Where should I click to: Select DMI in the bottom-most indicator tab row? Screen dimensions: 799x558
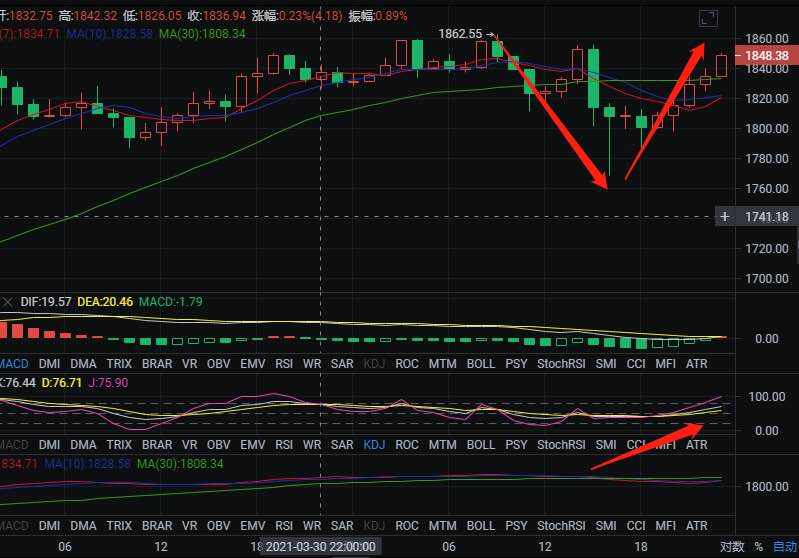(49, 526)
